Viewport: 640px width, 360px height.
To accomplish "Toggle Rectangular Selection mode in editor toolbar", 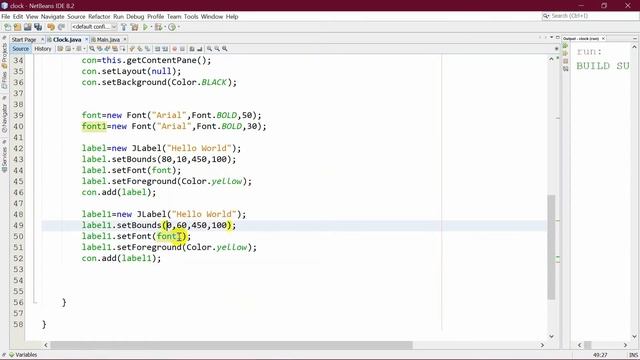I will pos(123,49).
